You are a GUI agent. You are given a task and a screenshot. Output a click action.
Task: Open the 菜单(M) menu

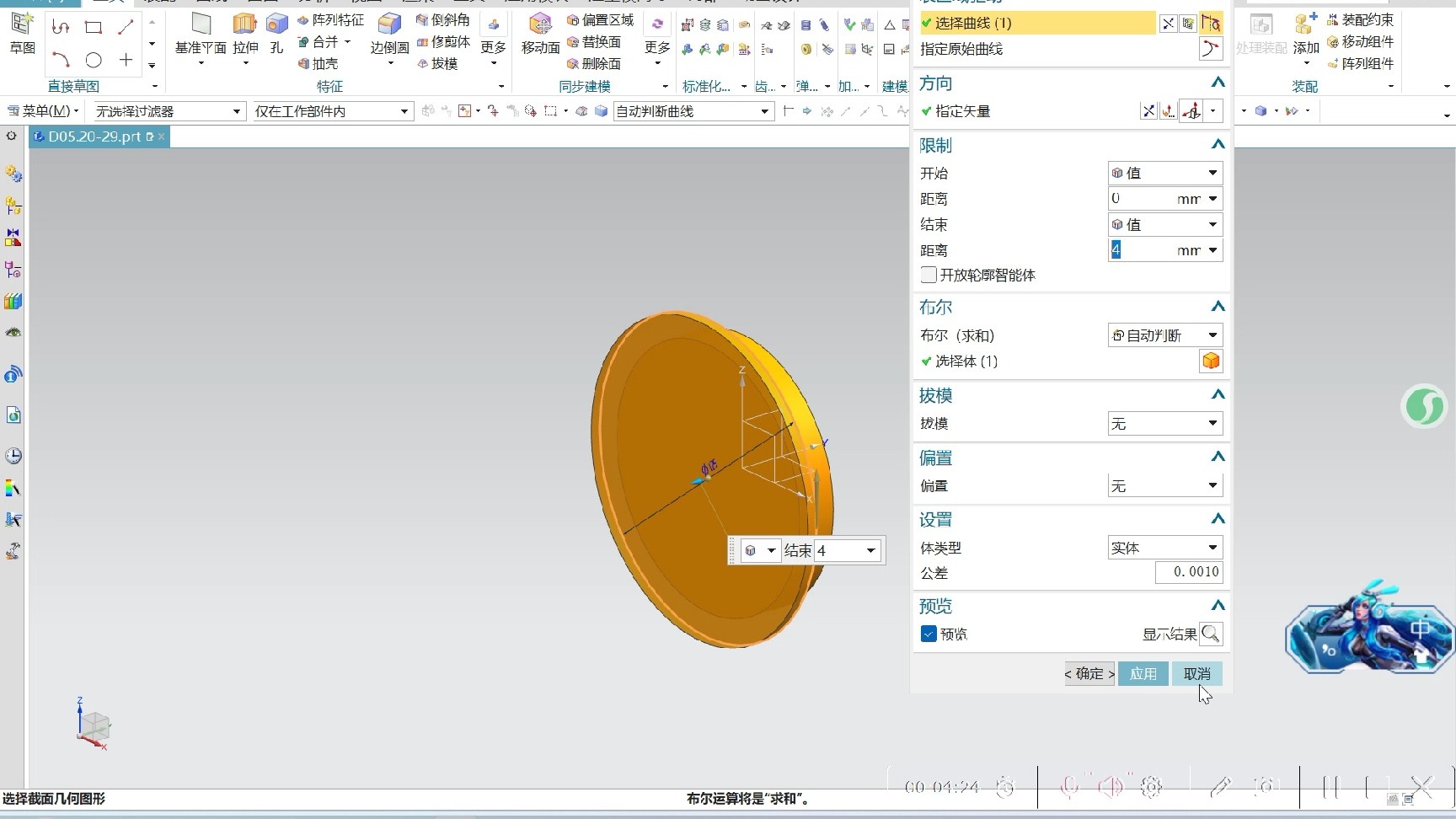(x=42, y=110)
